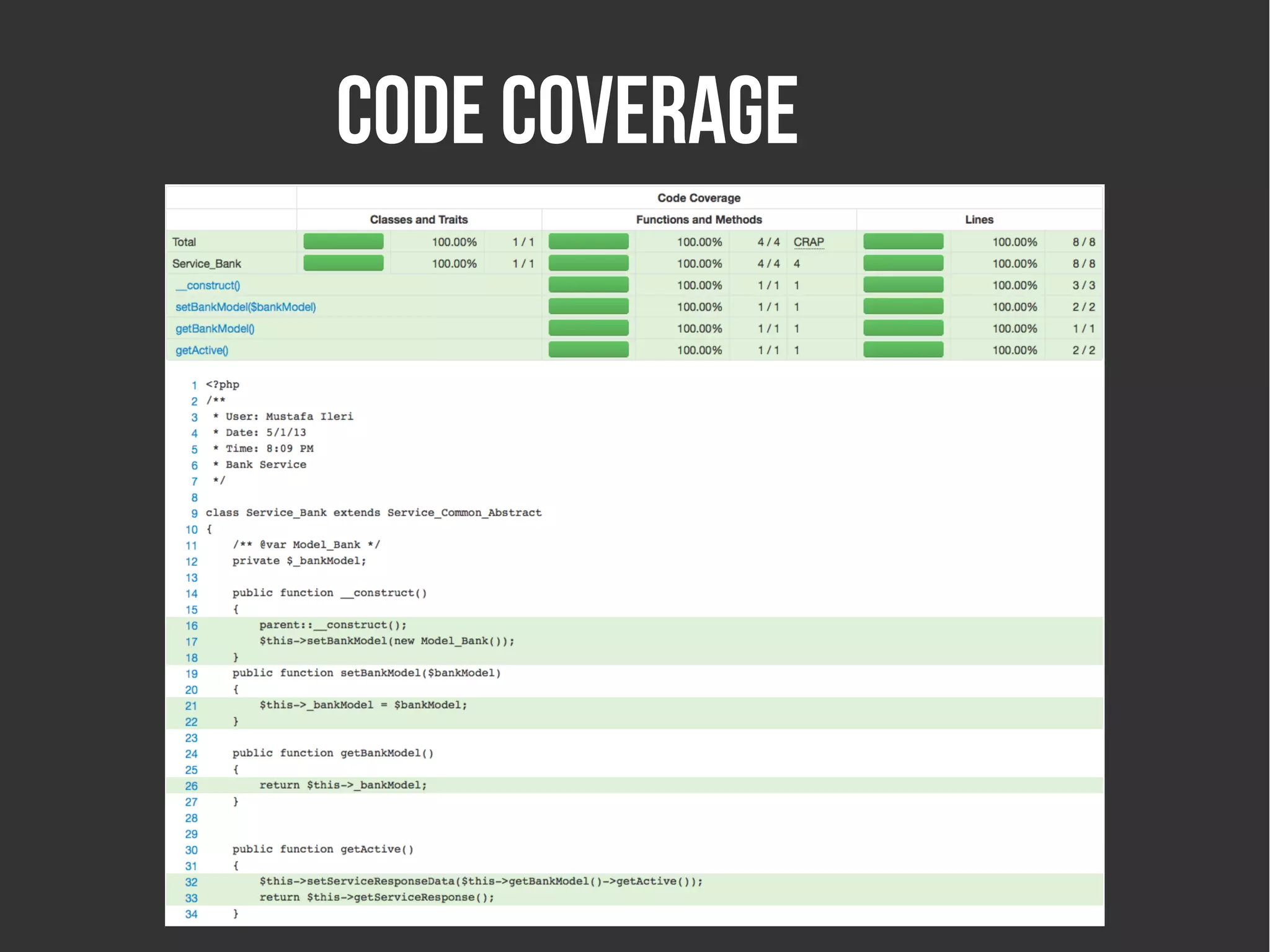Screen dimensions: 1270x952
Task: Click the 'parent::__construct();' code line
Action: pyautogui.click(x=333, y=625)
